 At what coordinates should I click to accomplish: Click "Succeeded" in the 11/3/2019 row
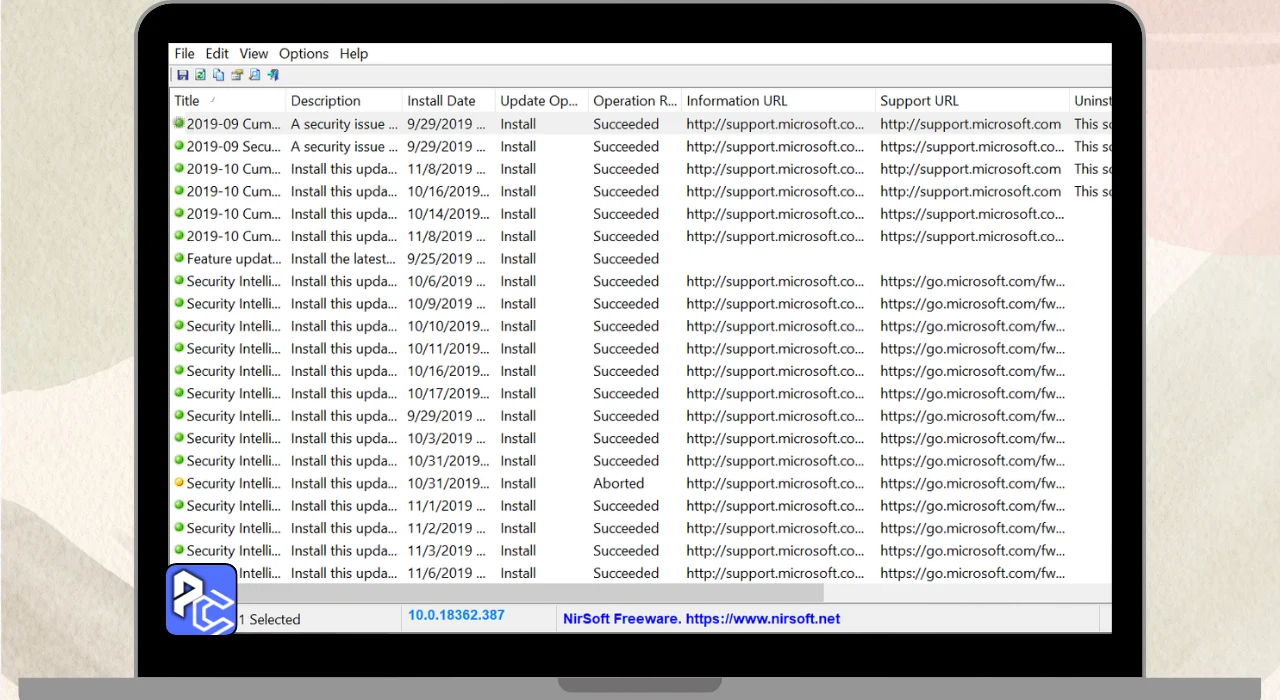(x=626, y=551)
